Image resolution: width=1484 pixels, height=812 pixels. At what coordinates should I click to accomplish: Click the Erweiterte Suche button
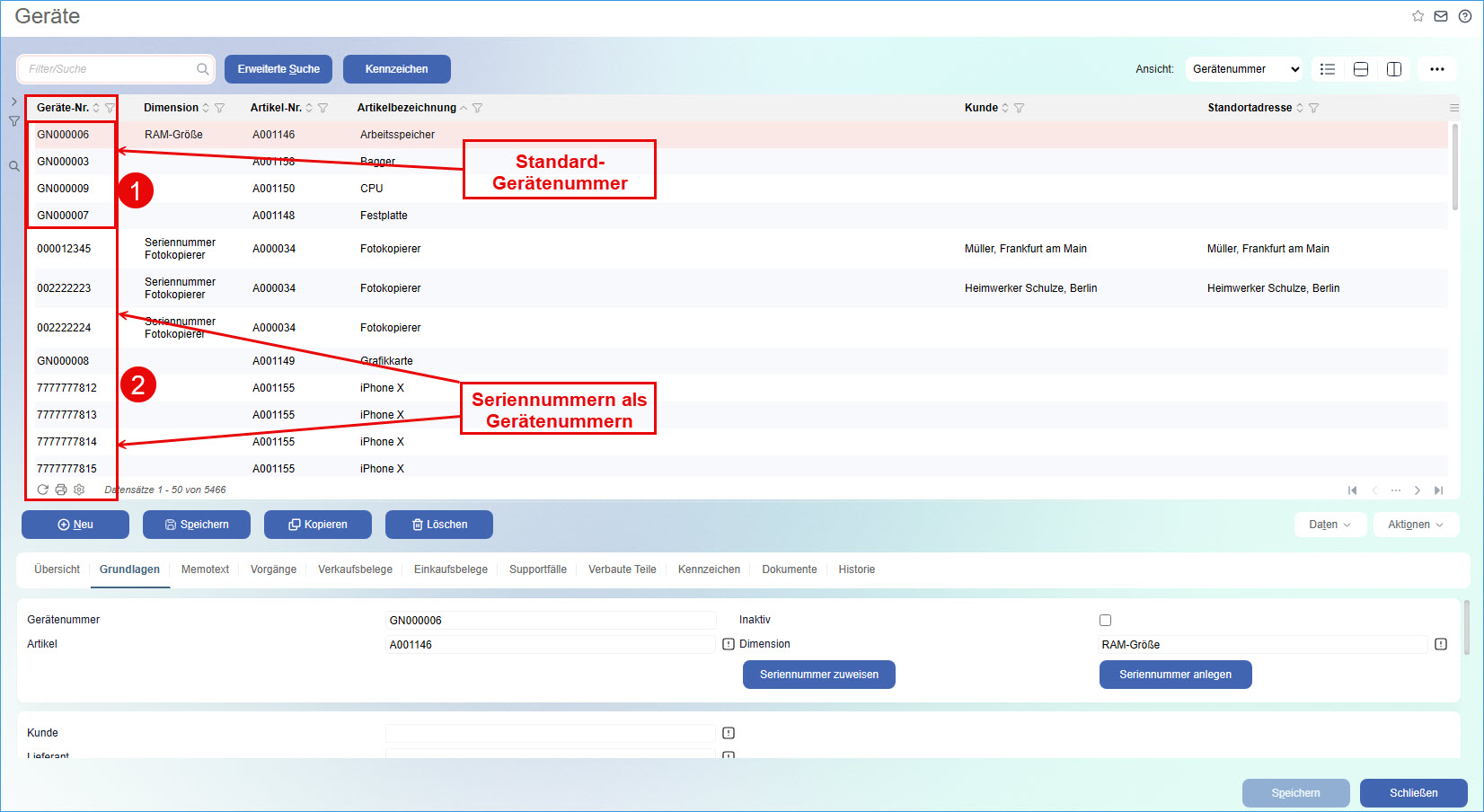278,69
